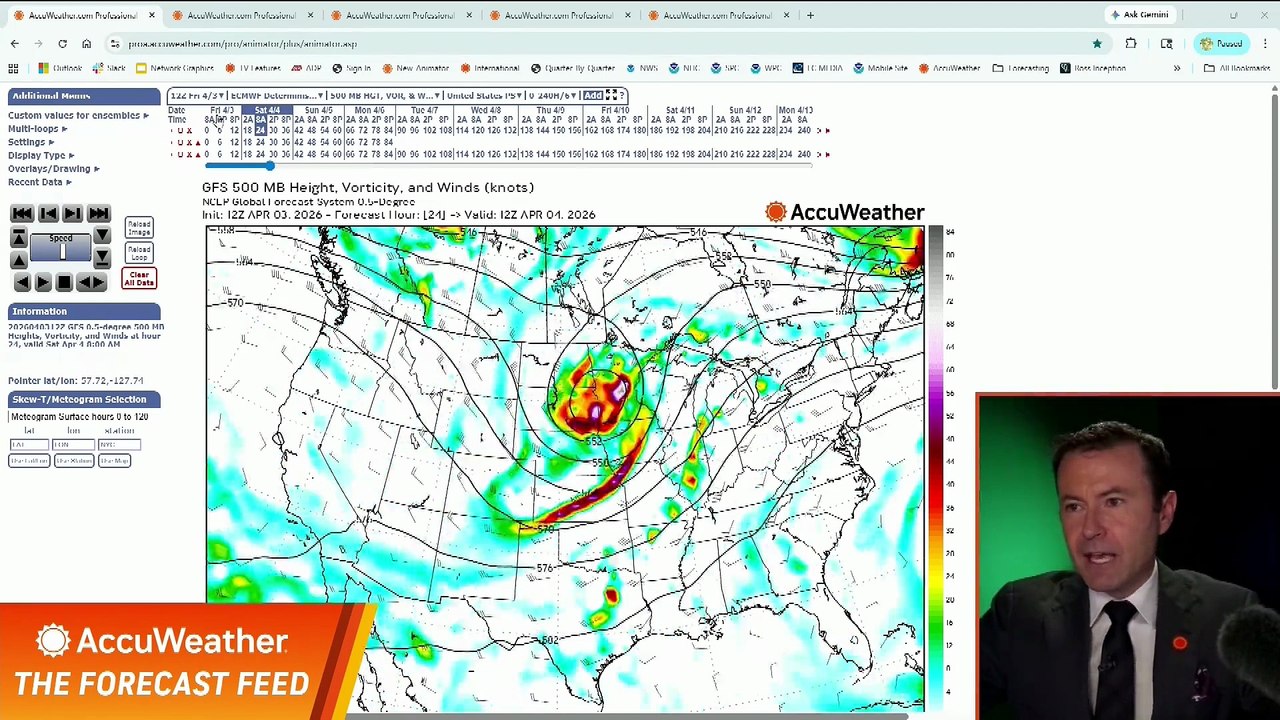The width and height of the screenshot is (1280, 720).
Task: Open the 12Z Fri 4/3 run dropdown
Action: pyautogui.click(x=197, y=95)
